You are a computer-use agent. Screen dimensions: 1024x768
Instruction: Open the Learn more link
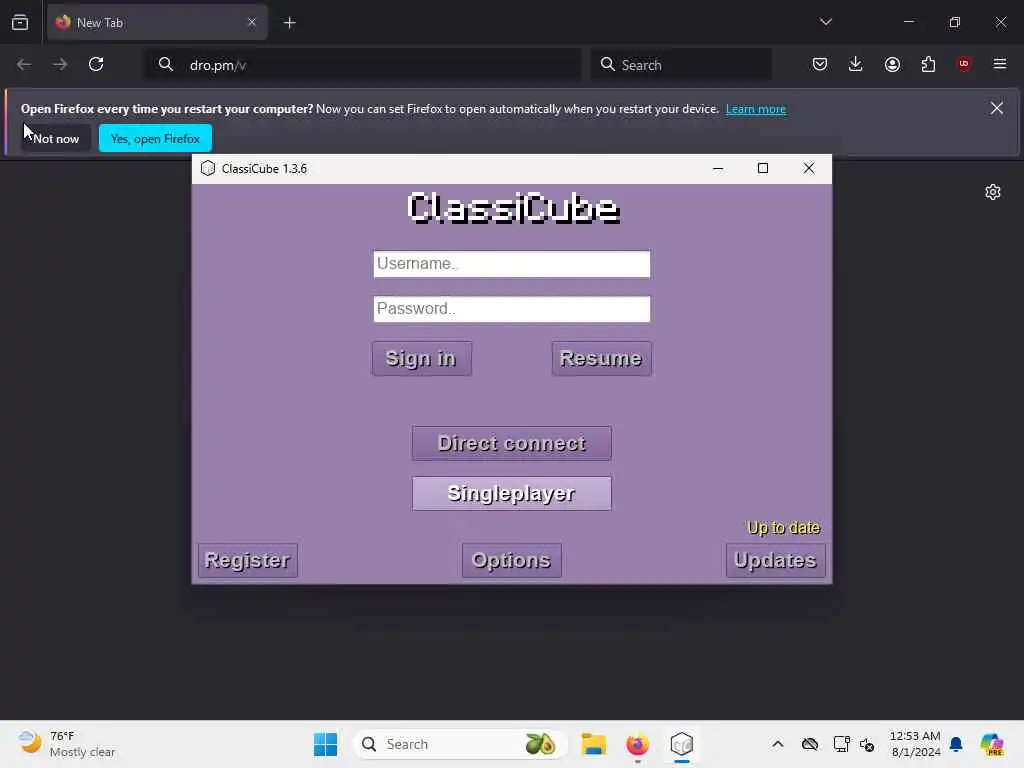click(x=756, y=109)
